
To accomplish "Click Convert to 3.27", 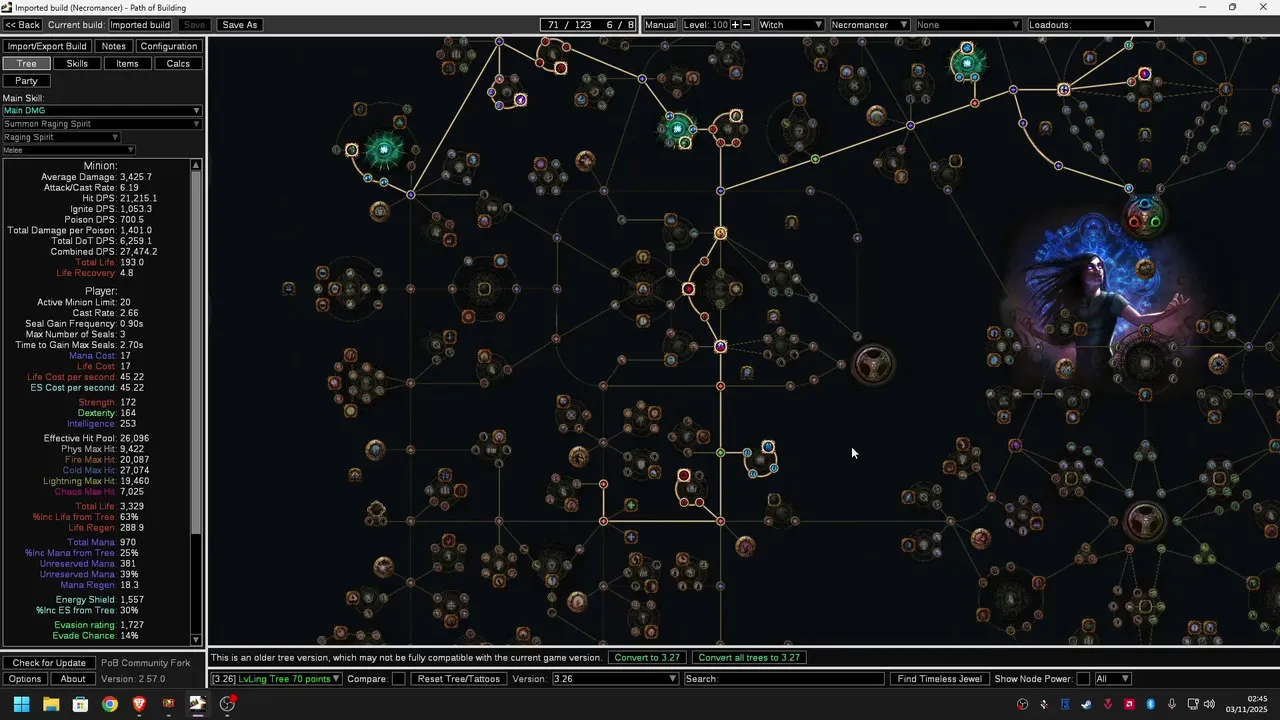I will (647, 657).
